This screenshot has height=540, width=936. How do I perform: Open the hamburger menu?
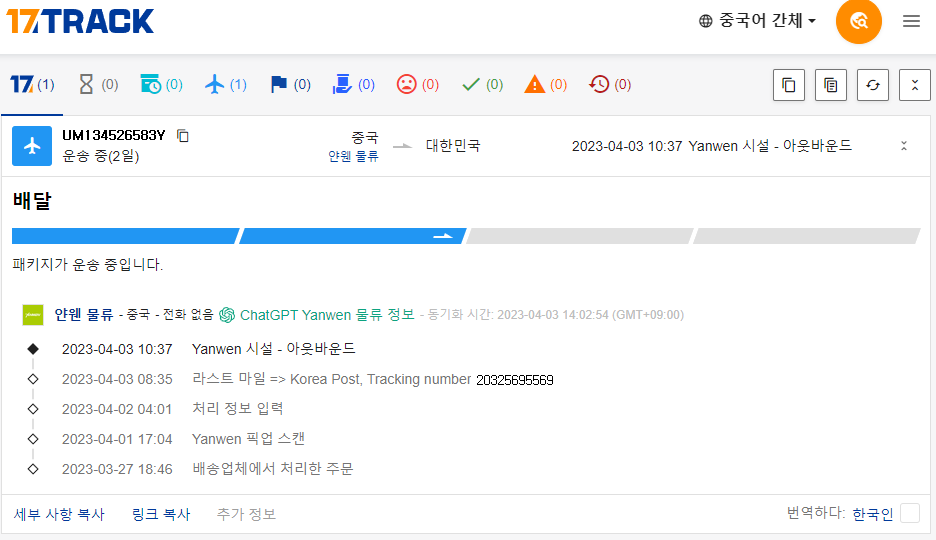(911, 21)
